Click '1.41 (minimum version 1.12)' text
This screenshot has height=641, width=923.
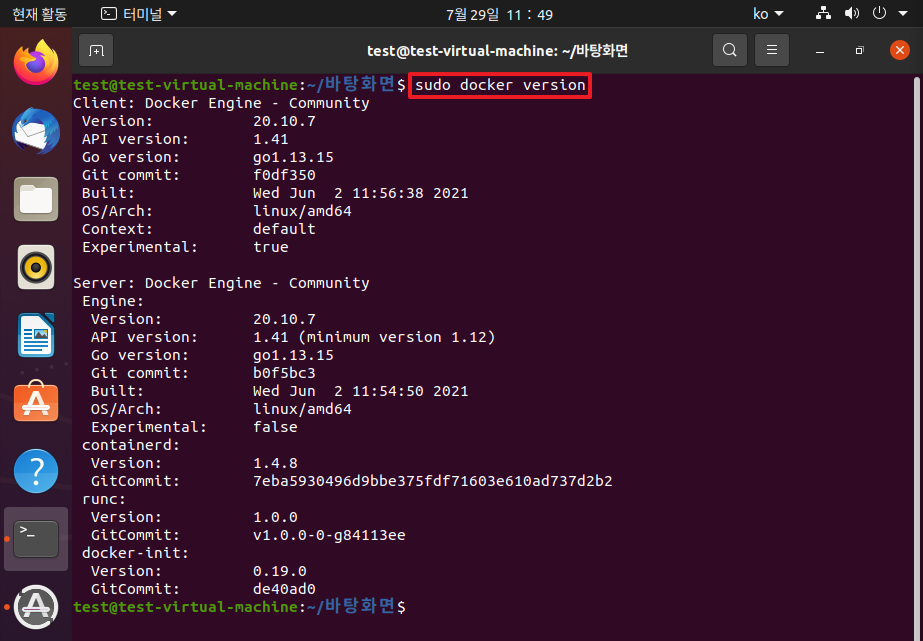374,337
